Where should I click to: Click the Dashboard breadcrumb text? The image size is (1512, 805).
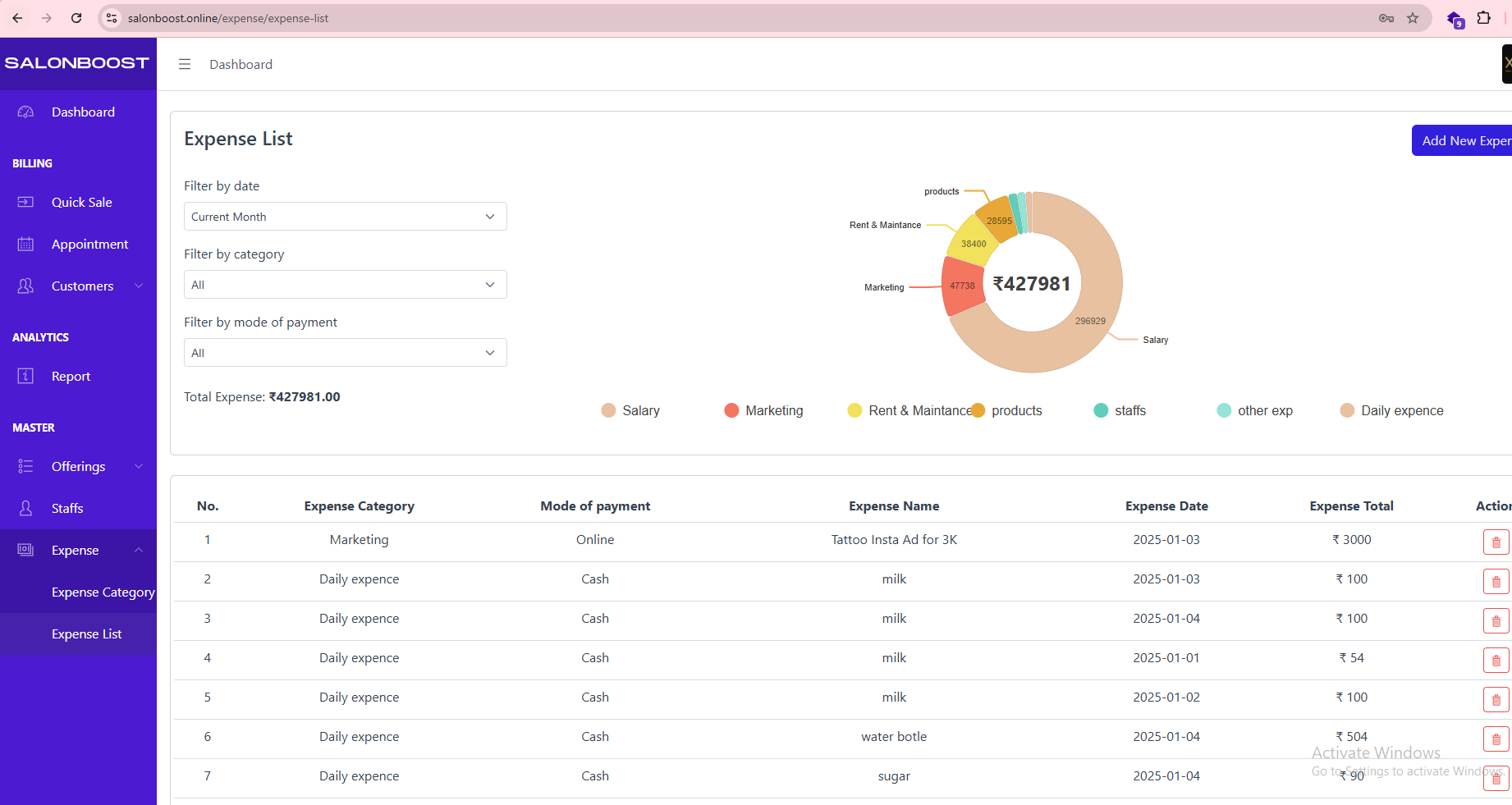coord(241,64)
